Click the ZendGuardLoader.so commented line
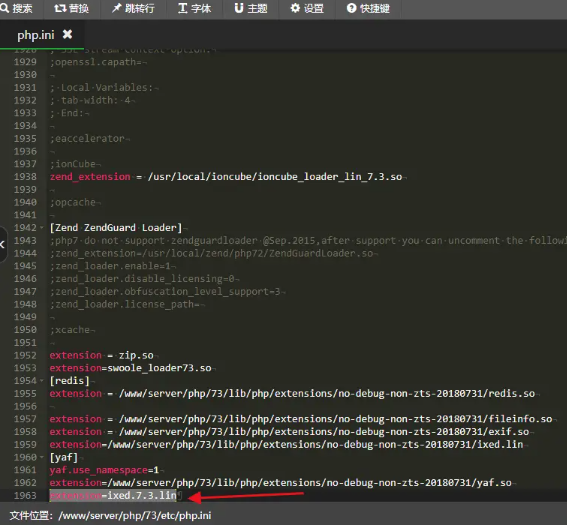 tap(211, 253)
